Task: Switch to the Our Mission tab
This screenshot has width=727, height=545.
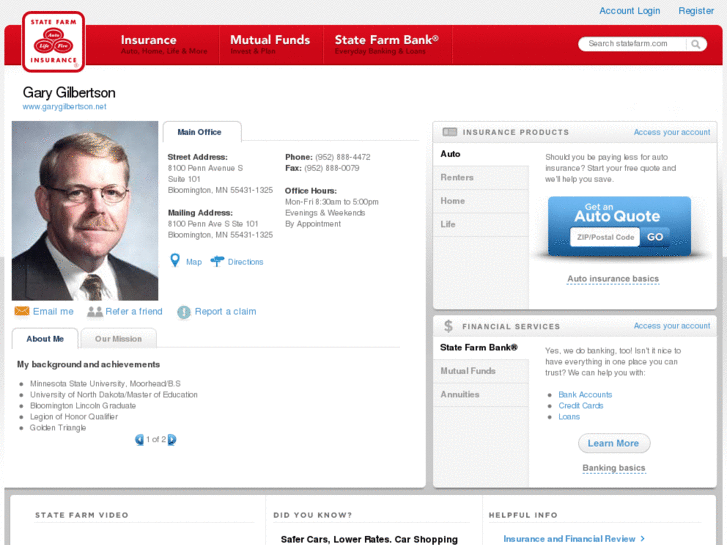Action: [118, 339]
